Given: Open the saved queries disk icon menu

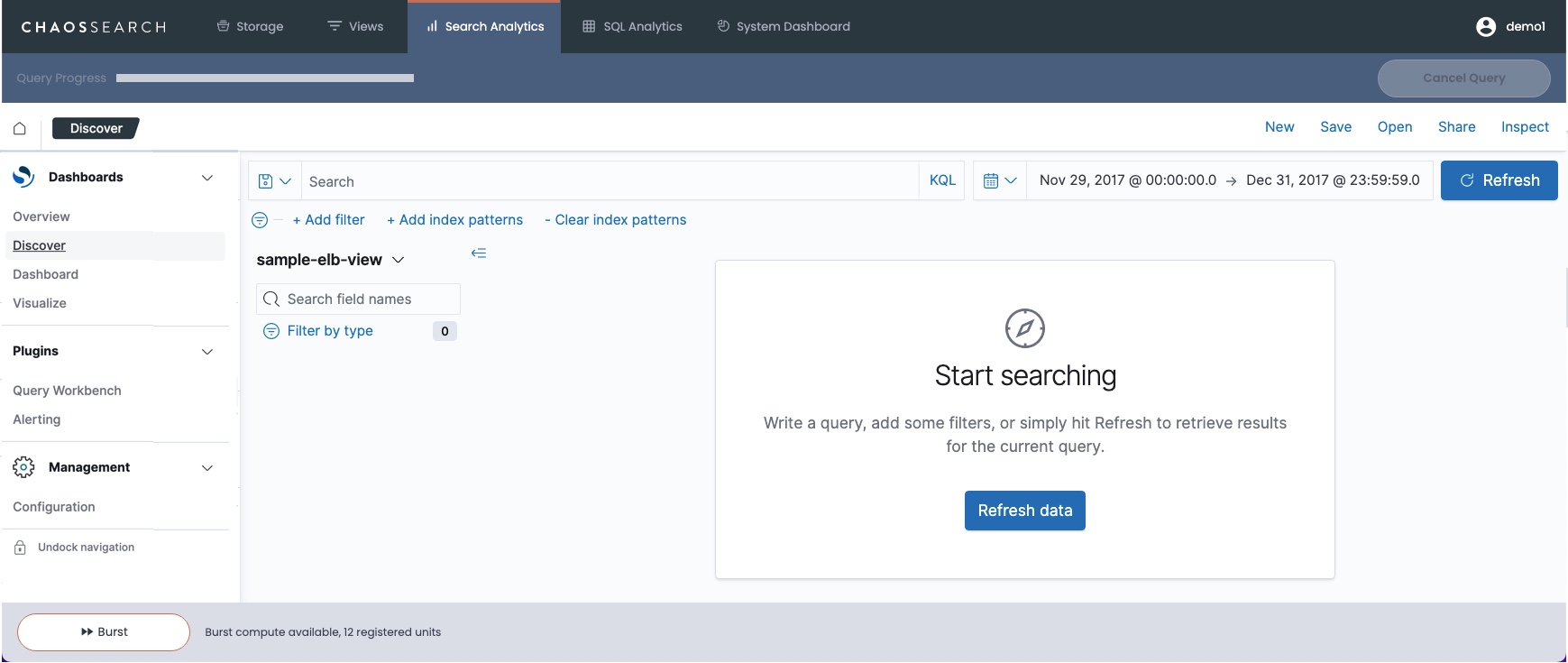Looking at the screenshot, I should [275, 181].
